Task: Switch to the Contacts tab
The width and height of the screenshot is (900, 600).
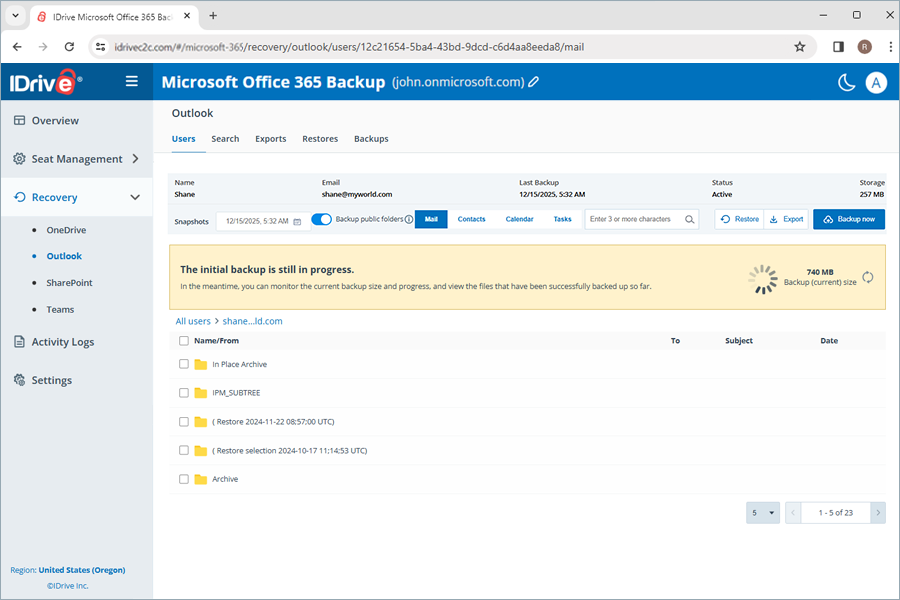Action: (471, 220)
